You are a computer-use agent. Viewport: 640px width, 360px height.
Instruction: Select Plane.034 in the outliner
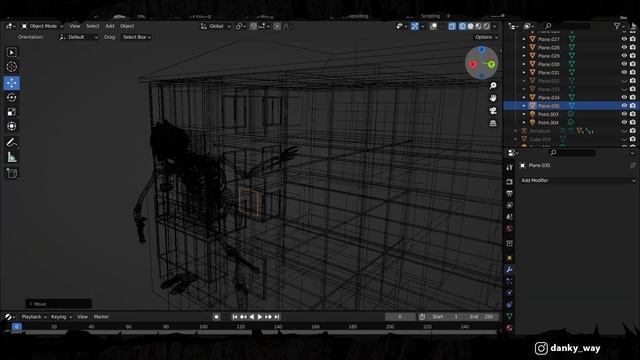pos(549,98)
